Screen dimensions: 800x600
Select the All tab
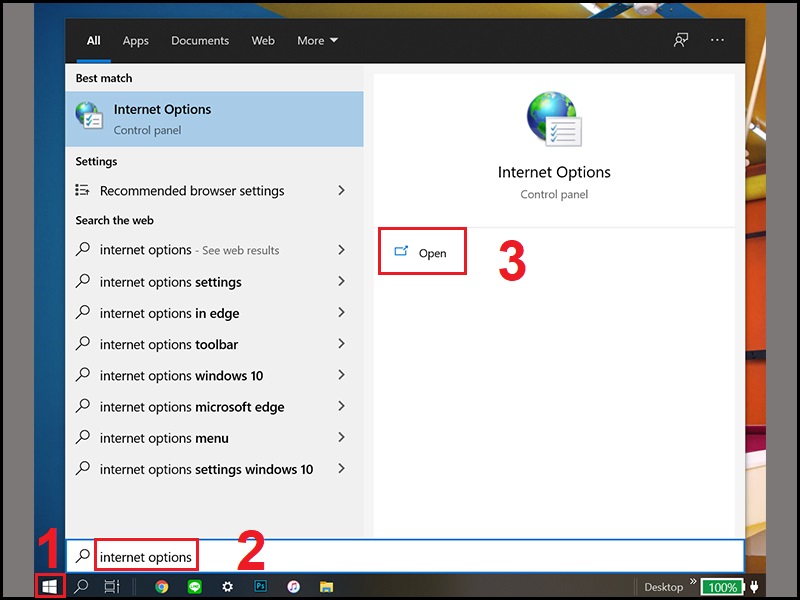[93, 40]
